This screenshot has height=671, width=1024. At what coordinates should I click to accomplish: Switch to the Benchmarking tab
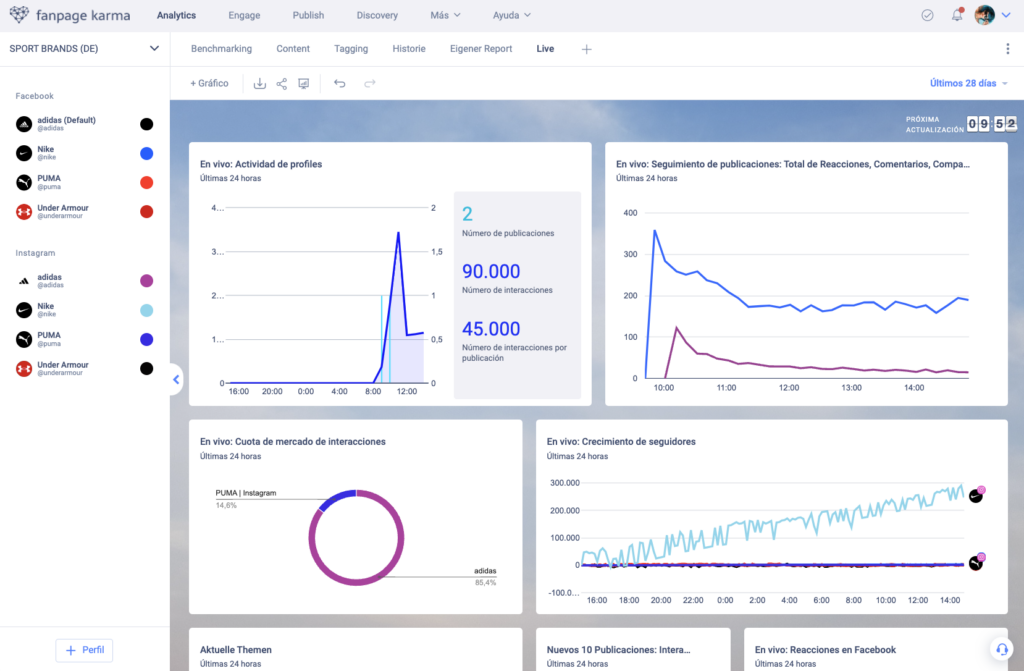click(221, 48)
